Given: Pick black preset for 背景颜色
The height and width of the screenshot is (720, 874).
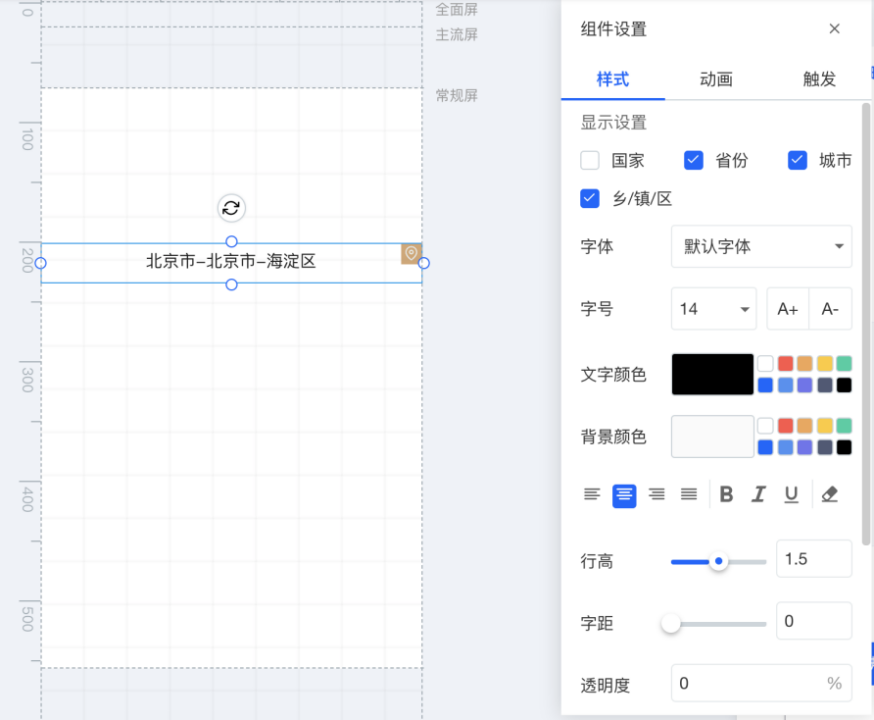Looking at the screenshot, I should 844,447.
